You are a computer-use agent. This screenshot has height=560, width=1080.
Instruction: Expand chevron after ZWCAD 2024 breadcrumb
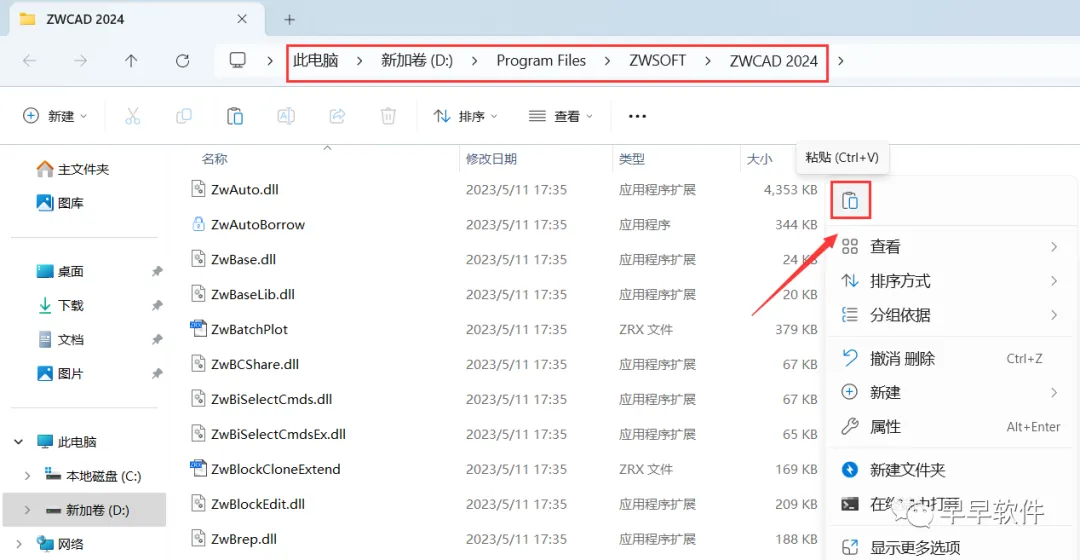coord(840,61)
